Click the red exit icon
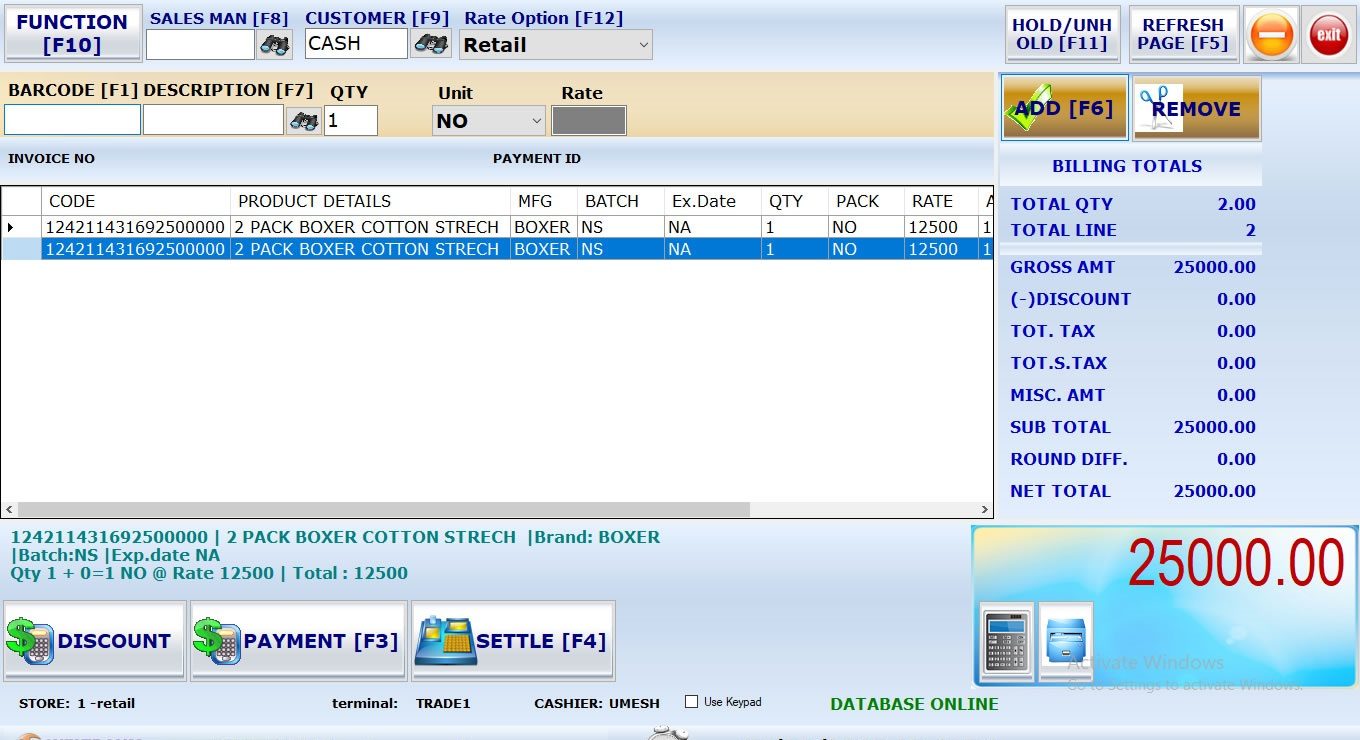The image size is (1360, 740). click(x=1328, y=35)
